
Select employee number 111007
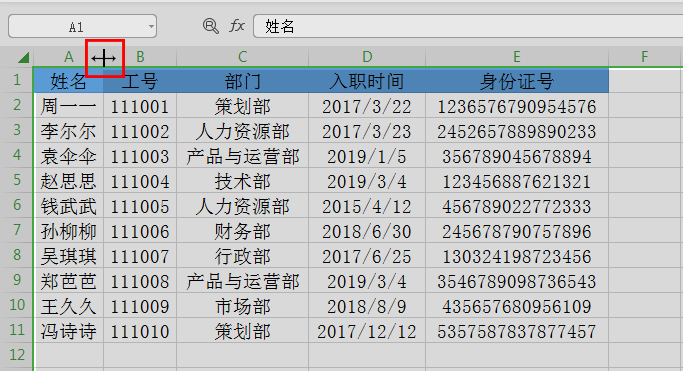[140, 256]
